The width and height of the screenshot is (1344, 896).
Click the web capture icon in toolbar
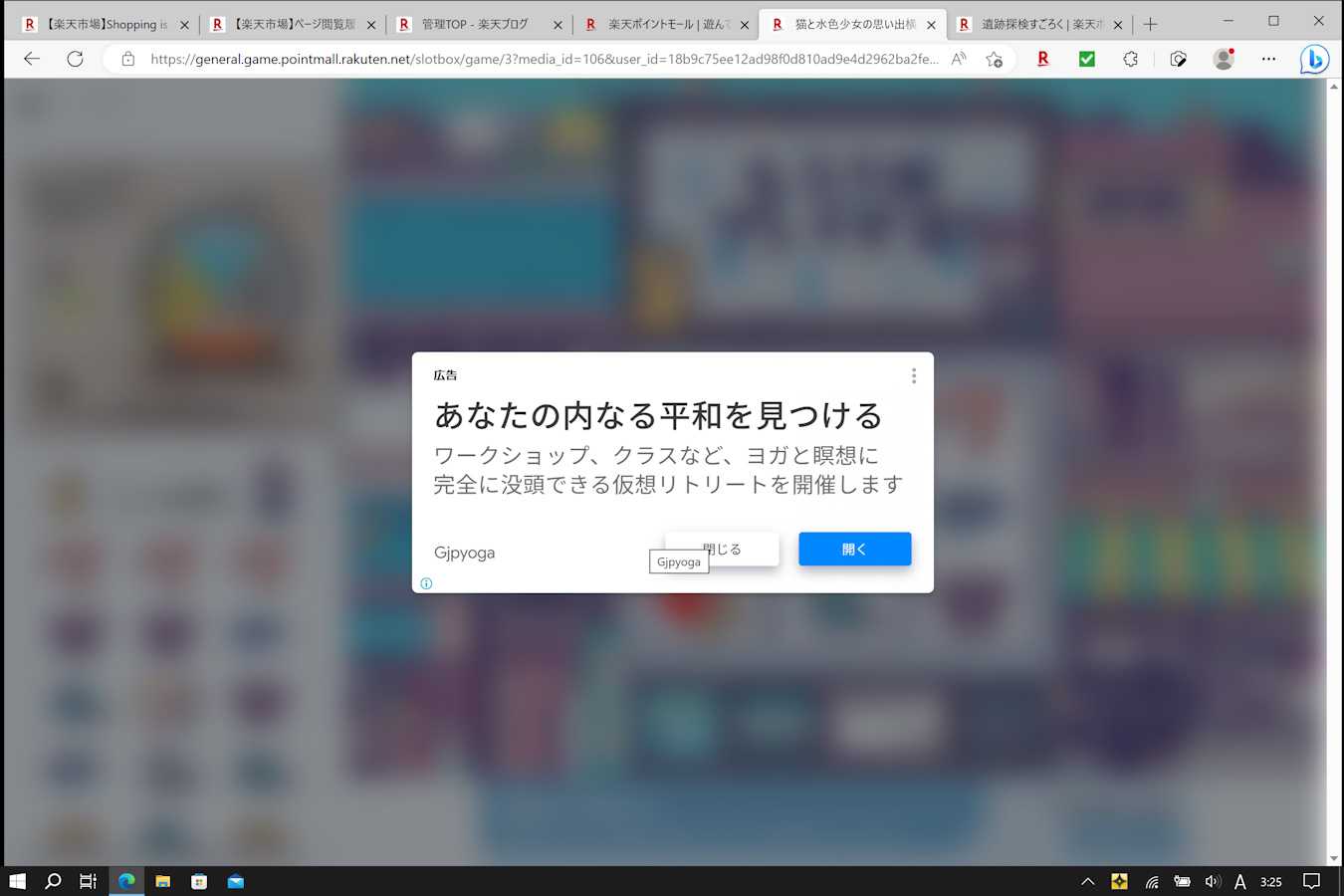[x=1178, y=59]
